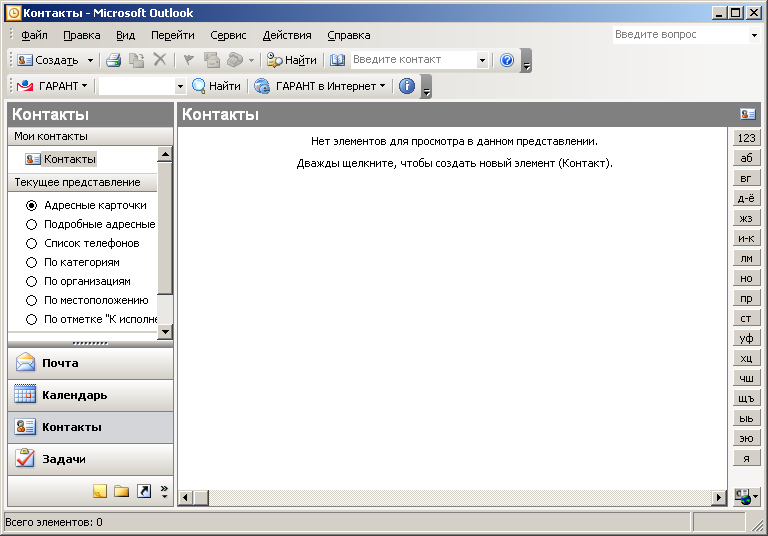Select the По организациям view
768x536 pixels.
pos(78,282)
